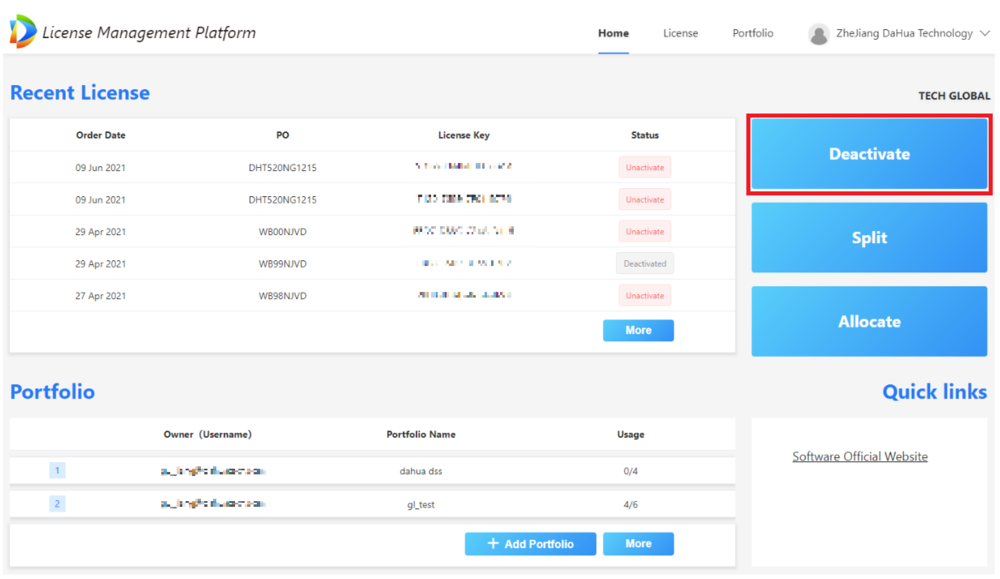Click the Allocate button

point(869,321)
